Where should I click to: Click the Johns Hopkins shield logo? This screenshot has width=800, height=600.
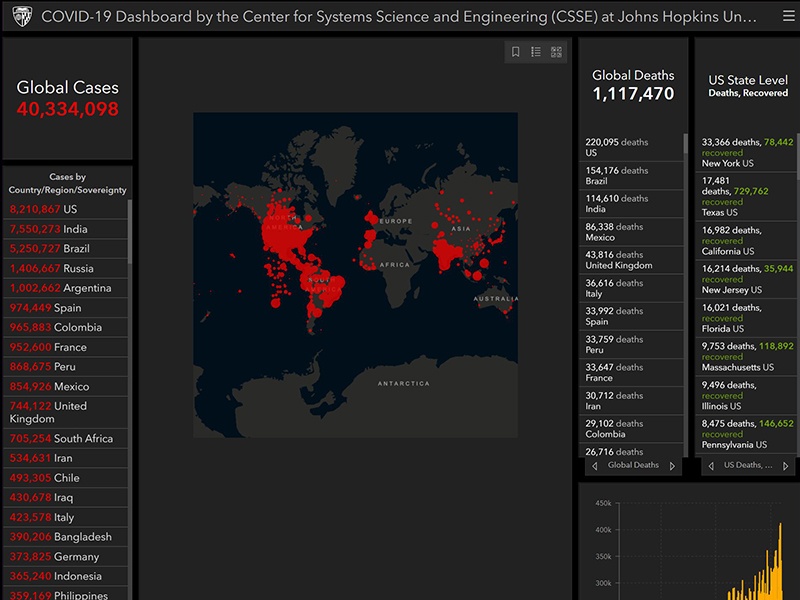[22, 16]
